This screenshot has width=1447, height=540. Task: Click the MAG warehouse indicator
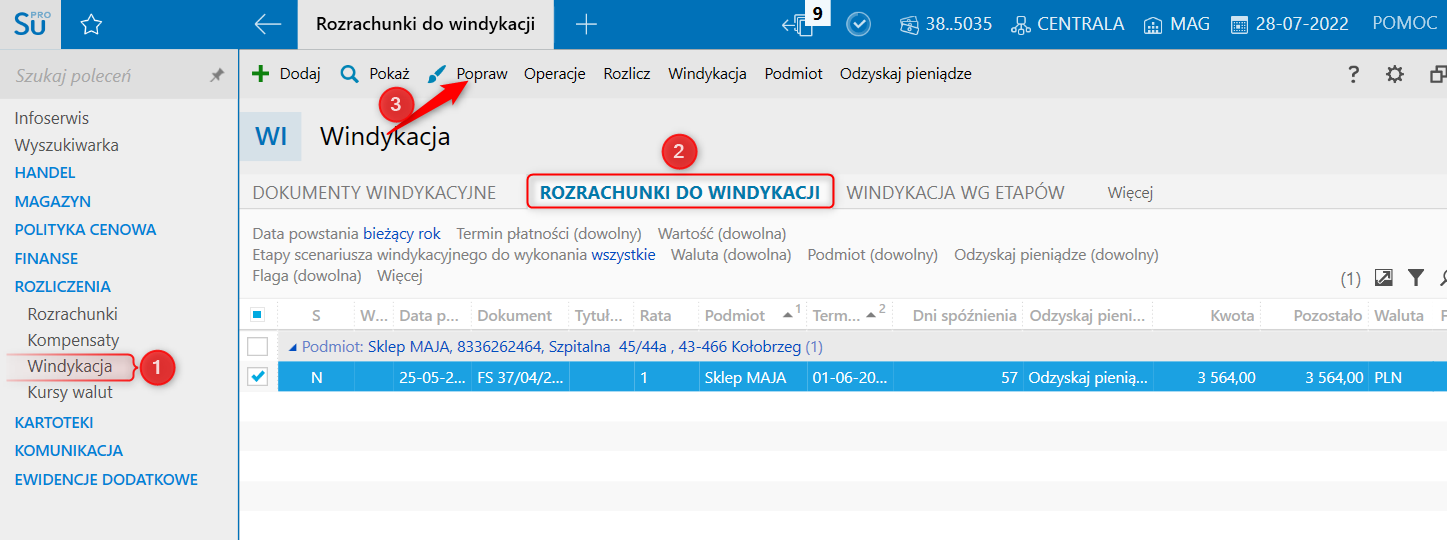point(1177,24)
